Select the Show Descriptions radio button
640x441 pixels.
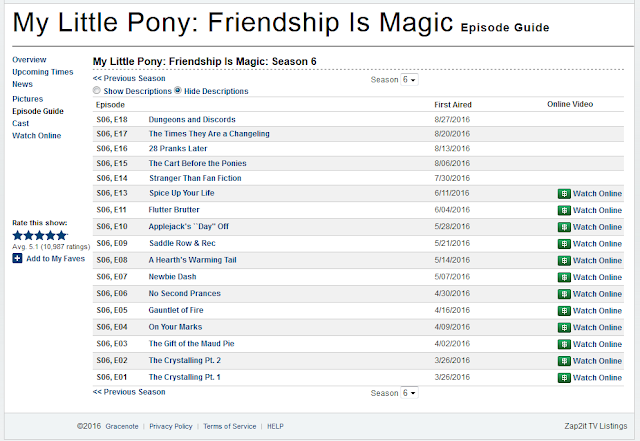click(96, 90)
